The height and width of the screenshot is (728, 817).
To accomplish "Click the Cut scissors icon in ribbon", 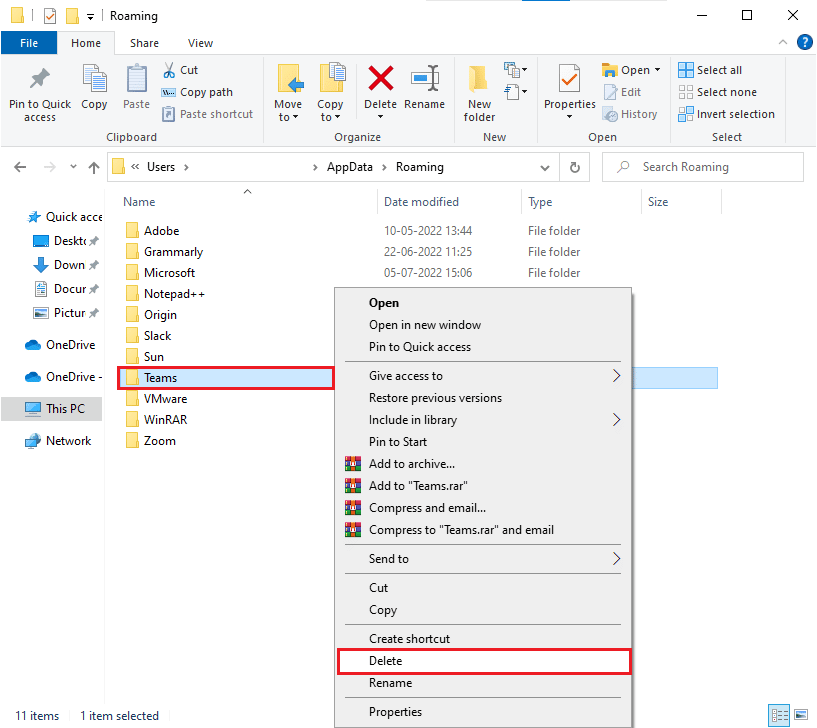I will click(169, 70).
